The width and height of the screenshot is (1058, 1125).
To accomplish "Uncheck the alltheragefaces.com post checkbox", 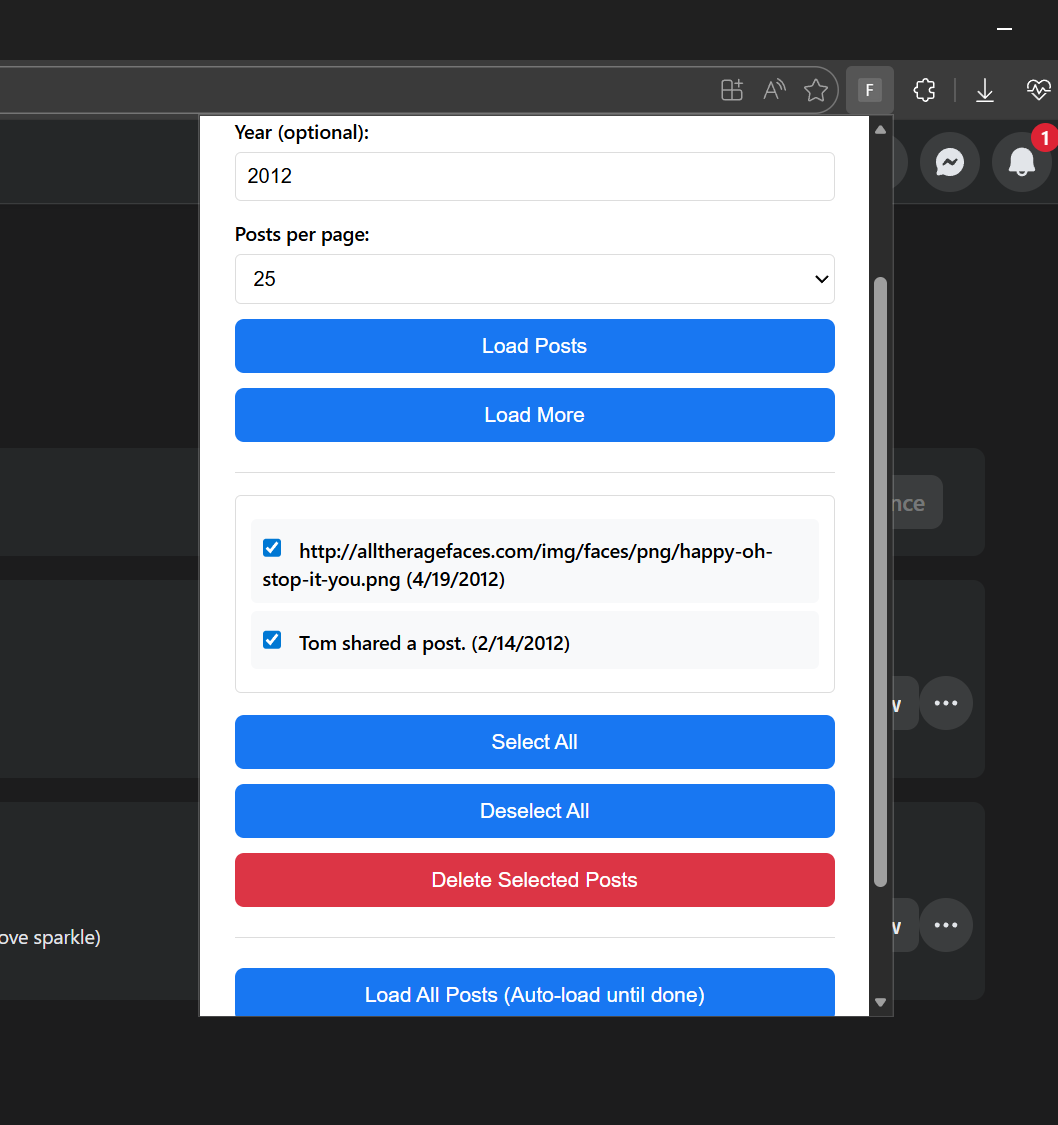I will [x=272, y=548].
